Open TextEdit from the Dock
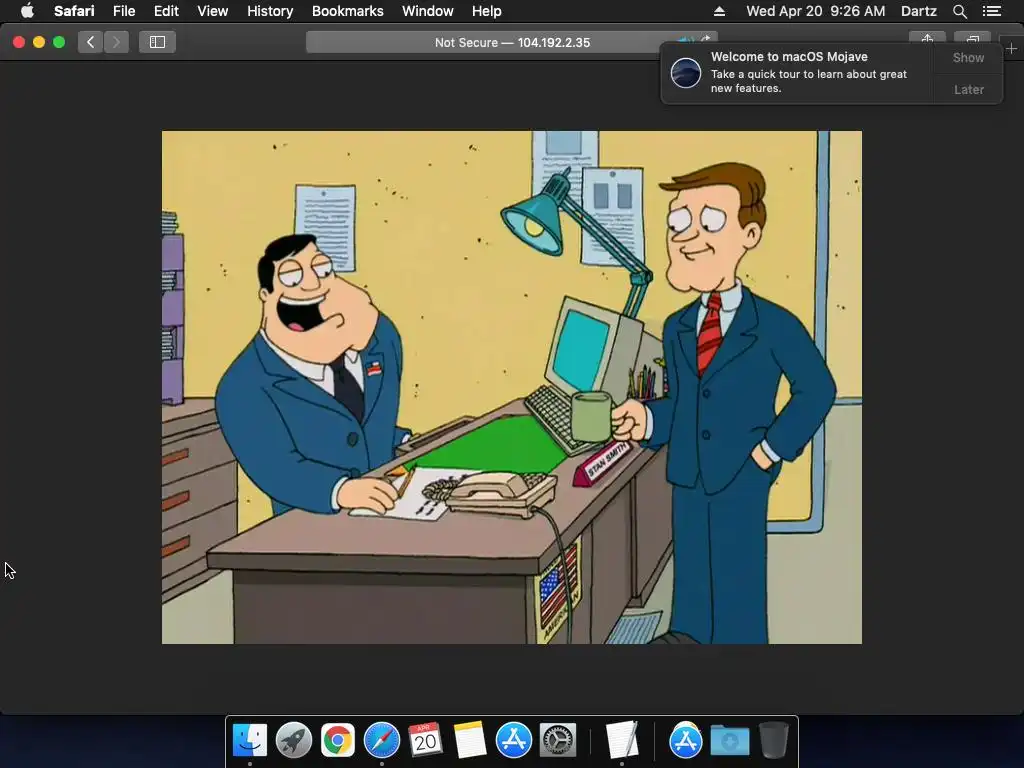Viewport: 1024px width, 768px height. (622, 741)
